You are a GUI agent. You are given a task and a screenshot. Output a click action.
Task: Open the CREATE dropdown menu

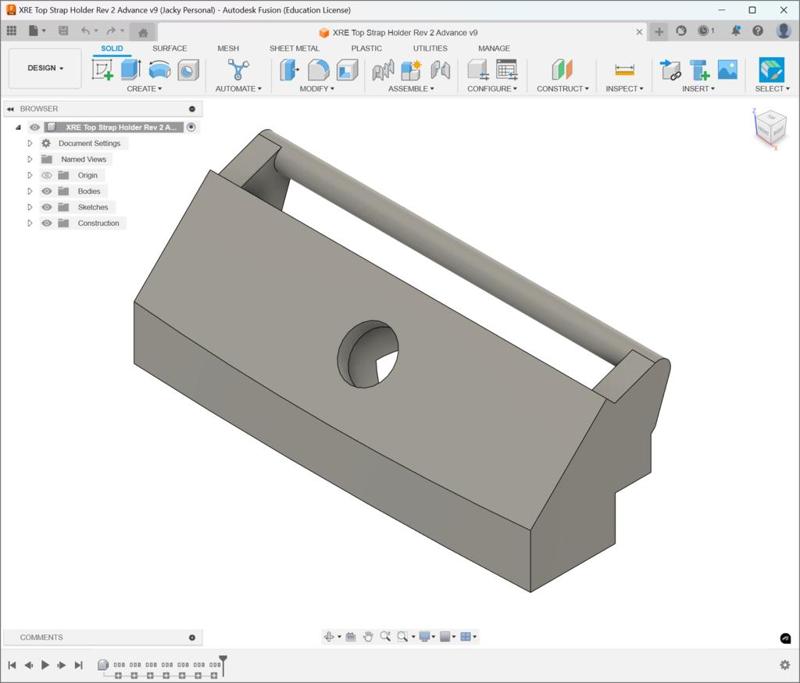144,89
